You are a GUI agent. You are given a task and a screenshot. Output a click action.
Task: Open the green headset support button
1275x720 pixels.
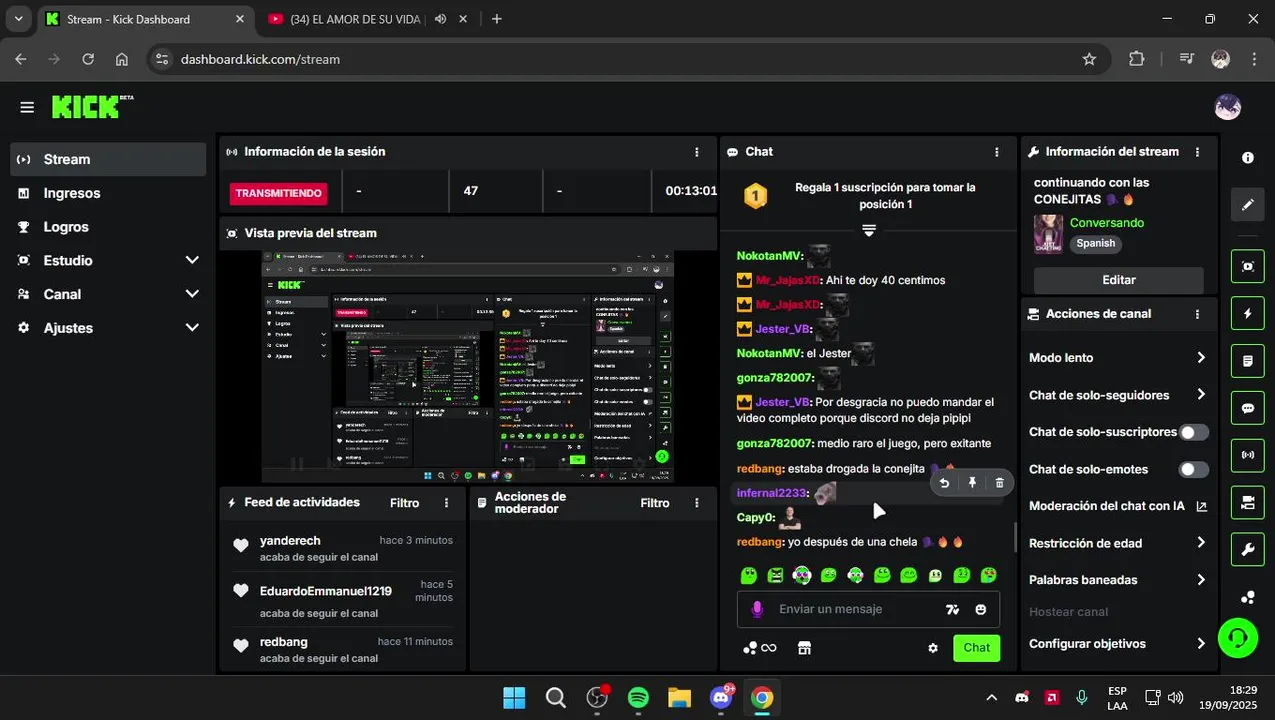pyautogui.click(x=1237, y=637)
